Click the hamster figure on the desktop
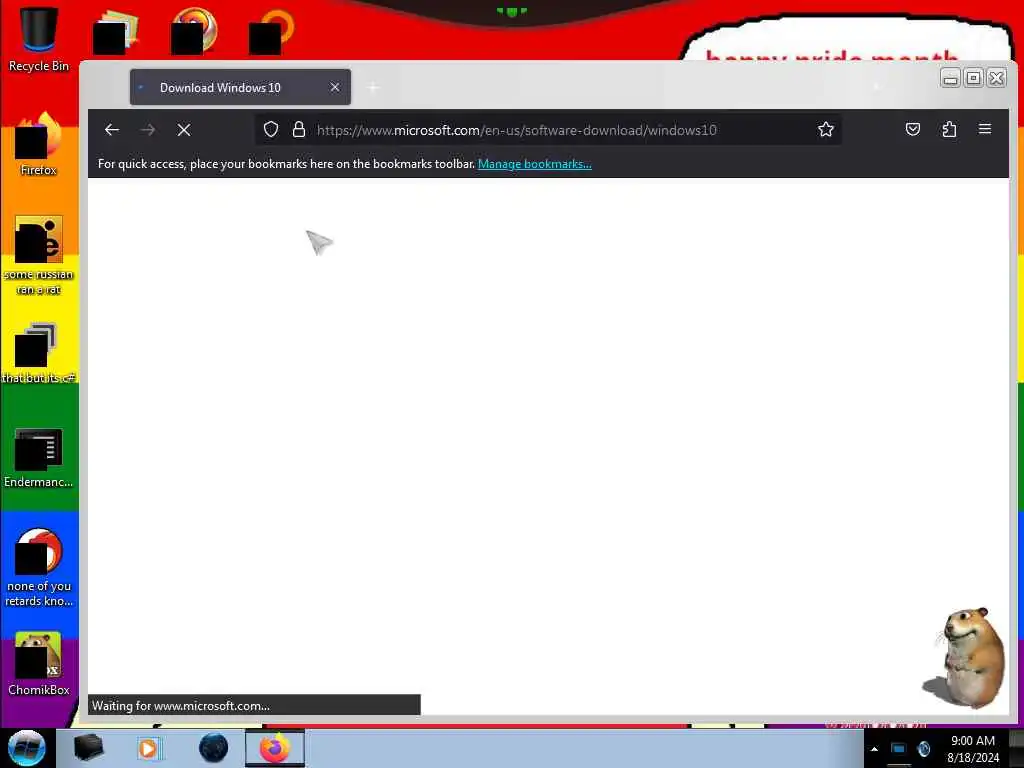Viewport: 1024px width, 768px height. coord(965,658)
